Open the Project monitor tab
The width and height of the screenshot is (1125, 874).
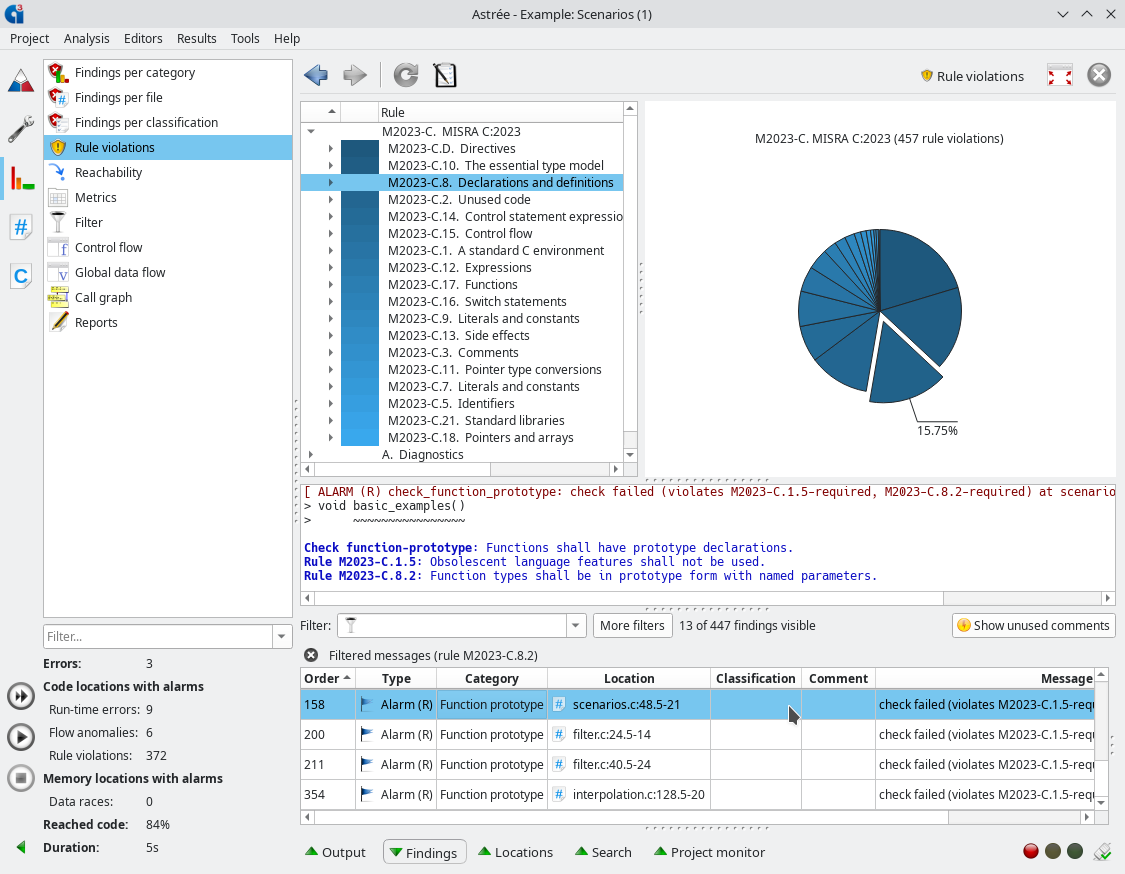tap(709, 852)
